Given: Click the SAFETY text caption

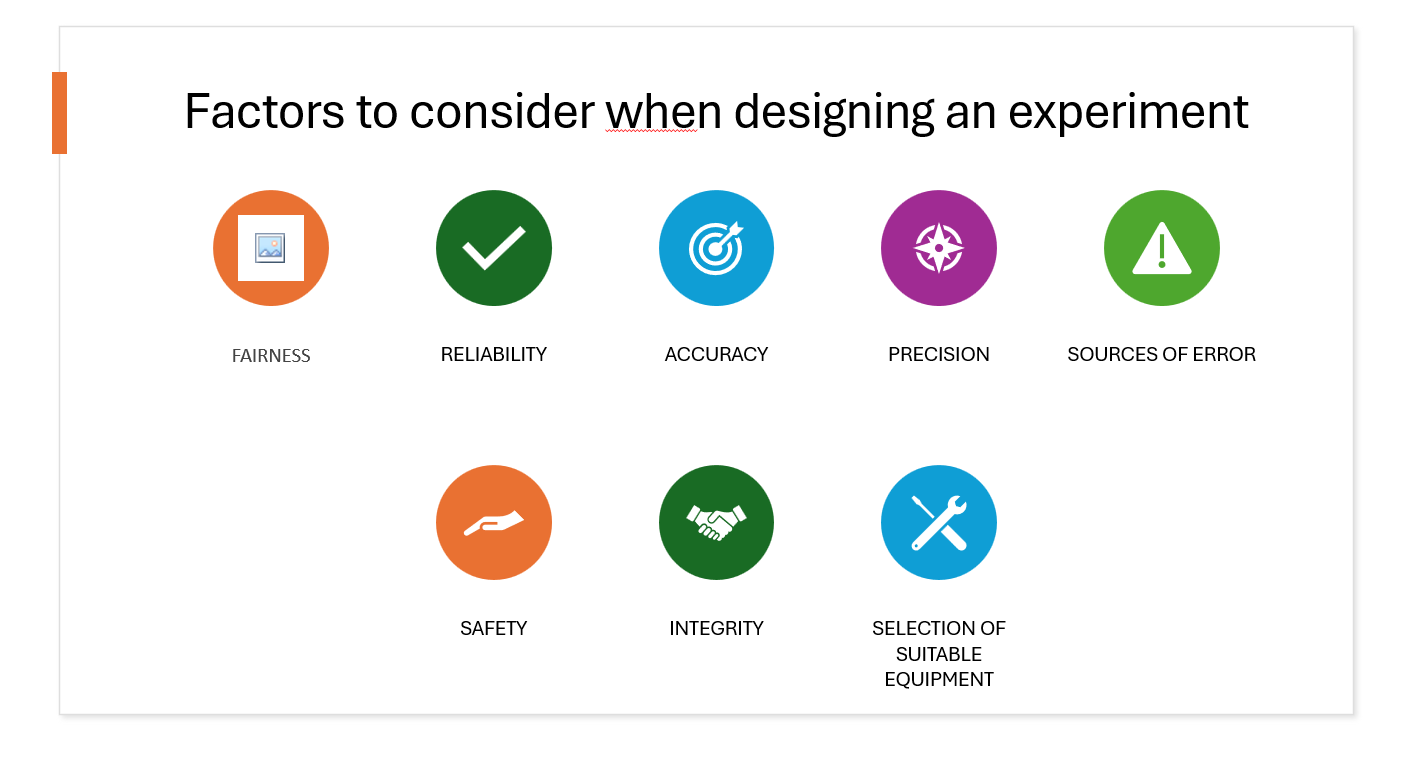Looking at the screenshot, I should tap(494, 628).
